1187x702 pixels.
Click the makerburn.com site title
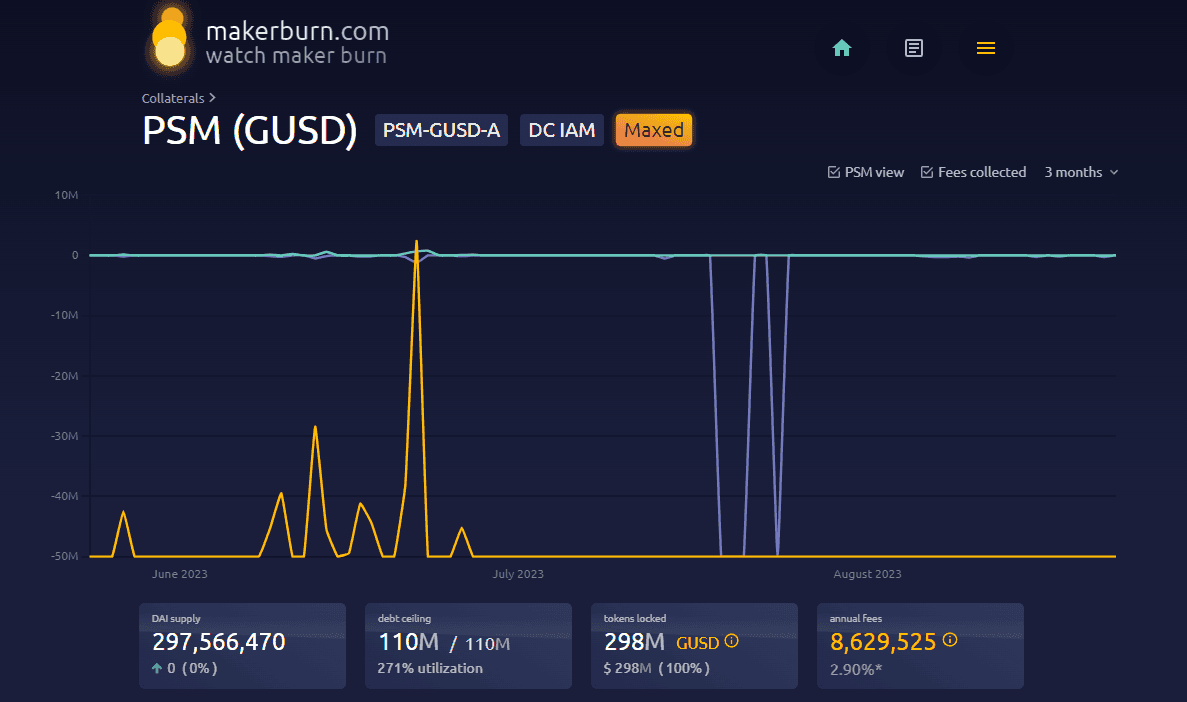click(x=297, y=31)
